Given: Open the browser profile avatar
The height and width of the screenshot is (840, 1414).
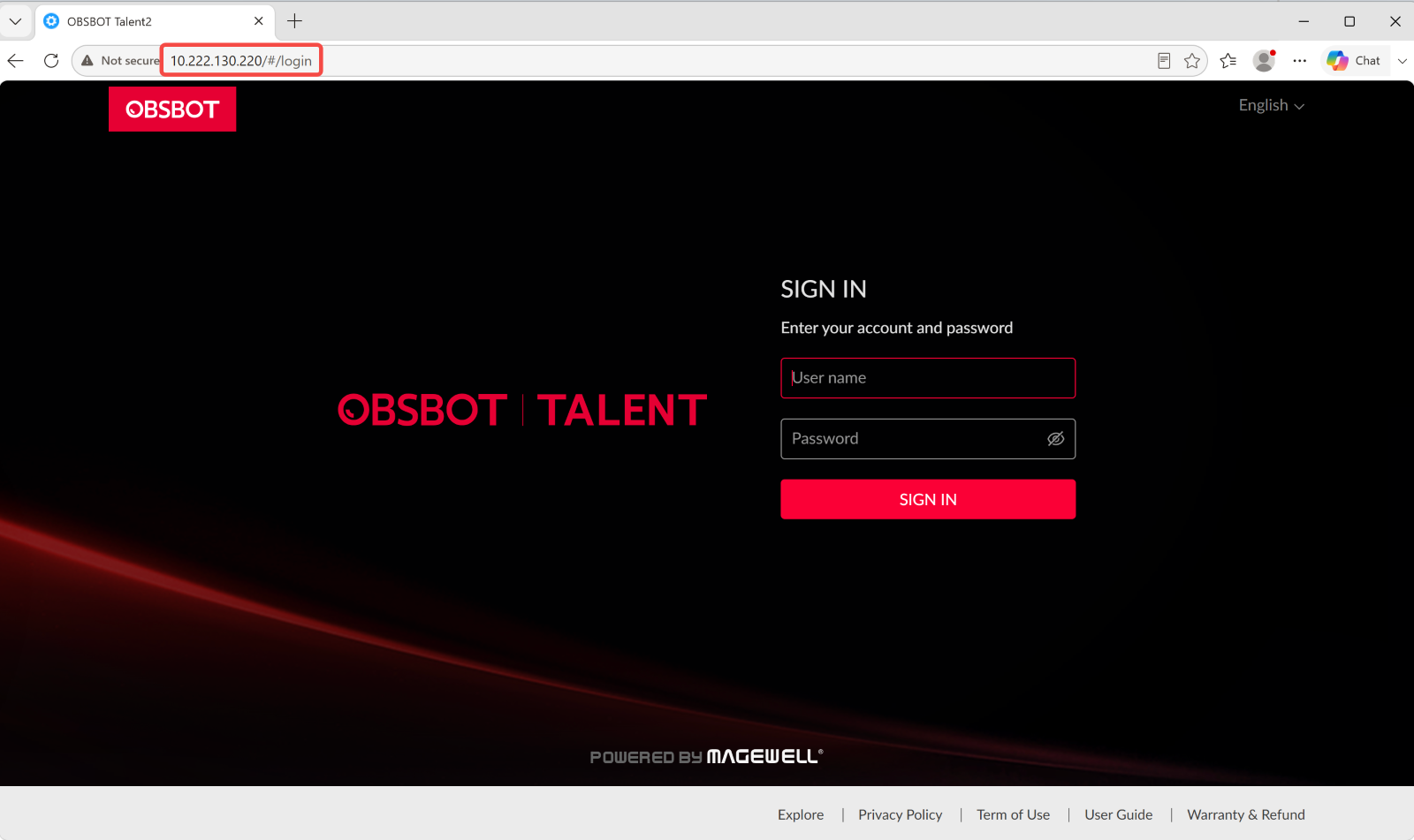Looking at the screenshot, I should 1265,61.
